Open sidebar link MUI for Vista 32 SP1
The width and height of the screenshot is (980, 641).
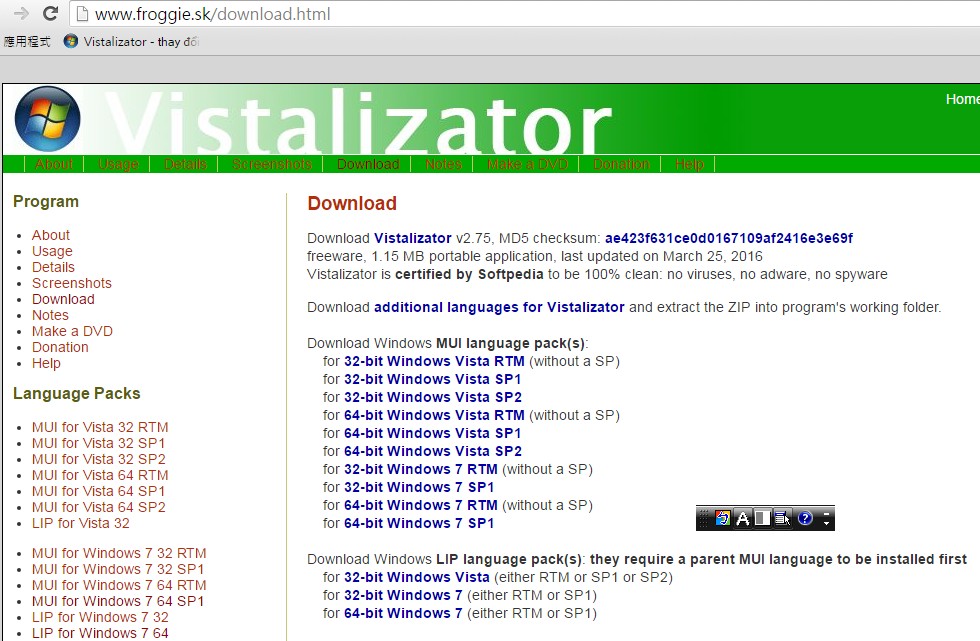tap(99, 444)
